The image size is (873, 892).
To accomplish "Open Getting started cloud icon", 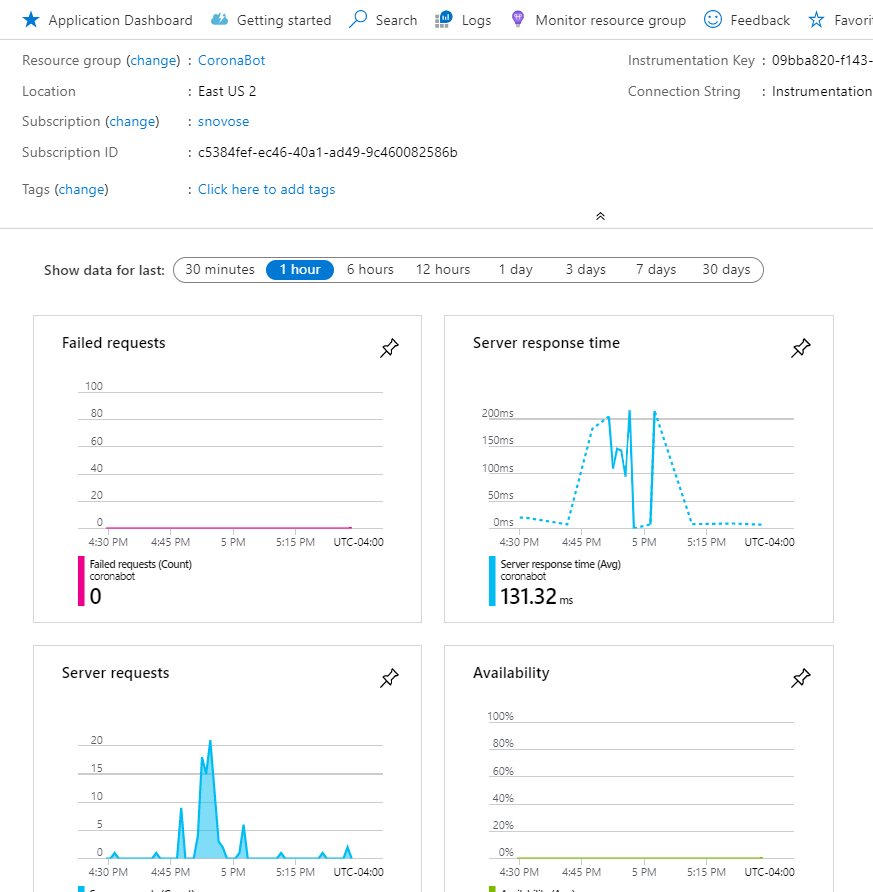I will tap(220, 20).
